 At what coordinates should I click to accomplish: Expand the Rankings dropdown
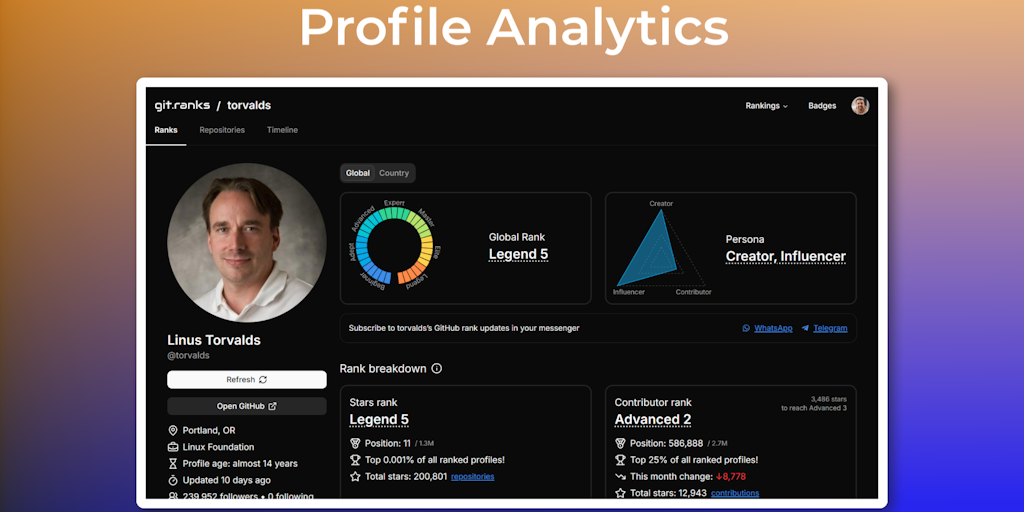point(766,105)
